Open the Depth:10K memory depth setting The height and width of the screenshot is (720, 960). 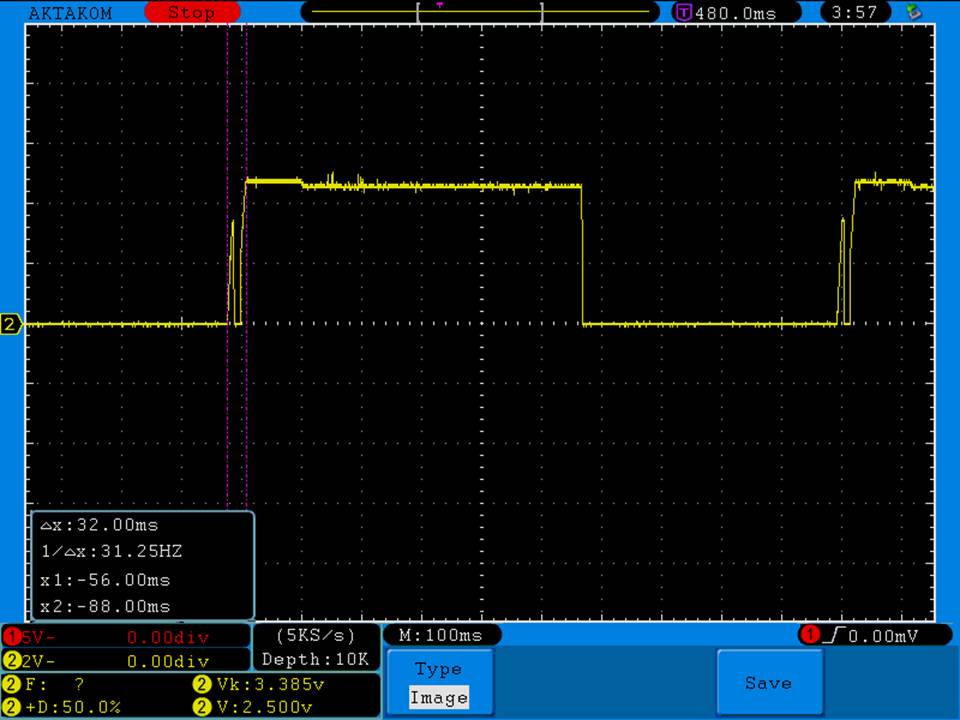coord(315,659)
